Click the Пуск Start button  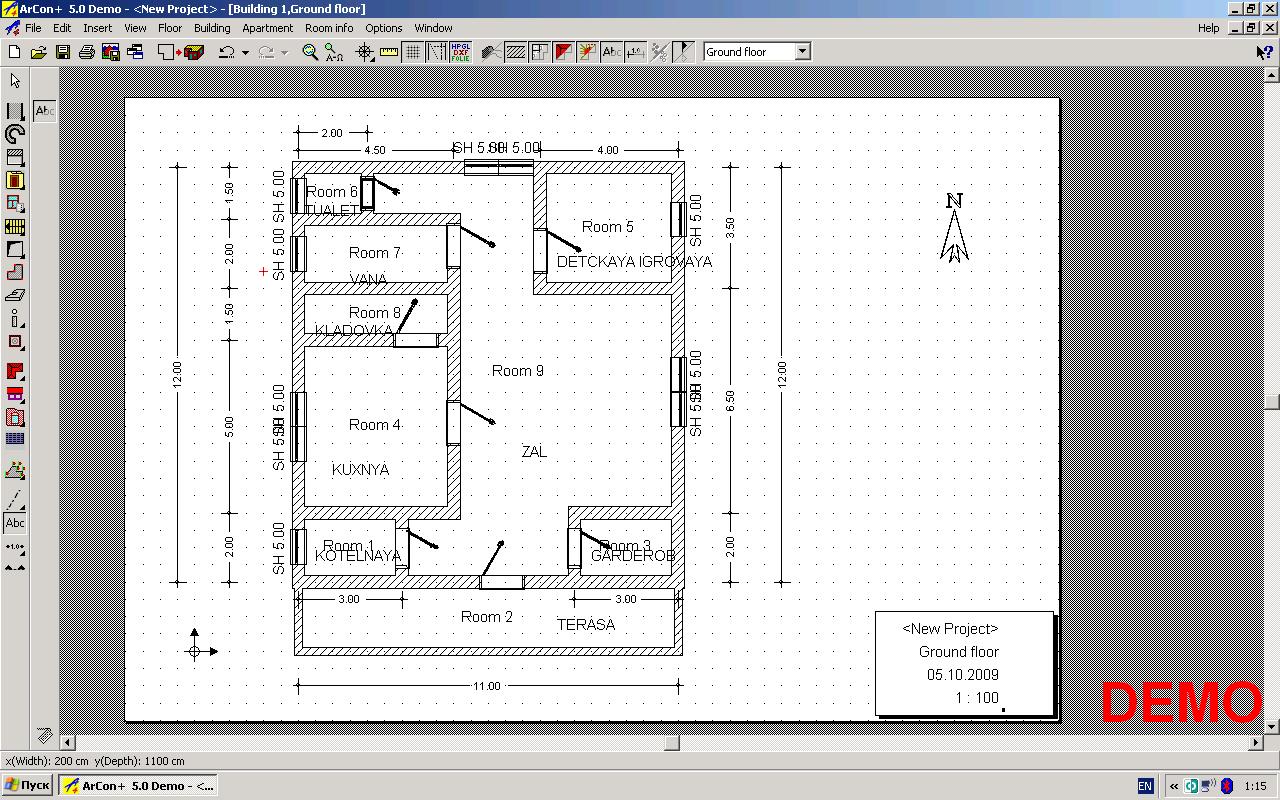(27, 786)
